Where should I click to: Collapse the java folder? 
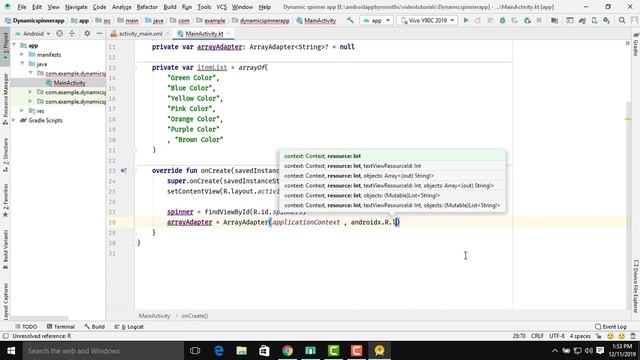click(x=22, y=64)
